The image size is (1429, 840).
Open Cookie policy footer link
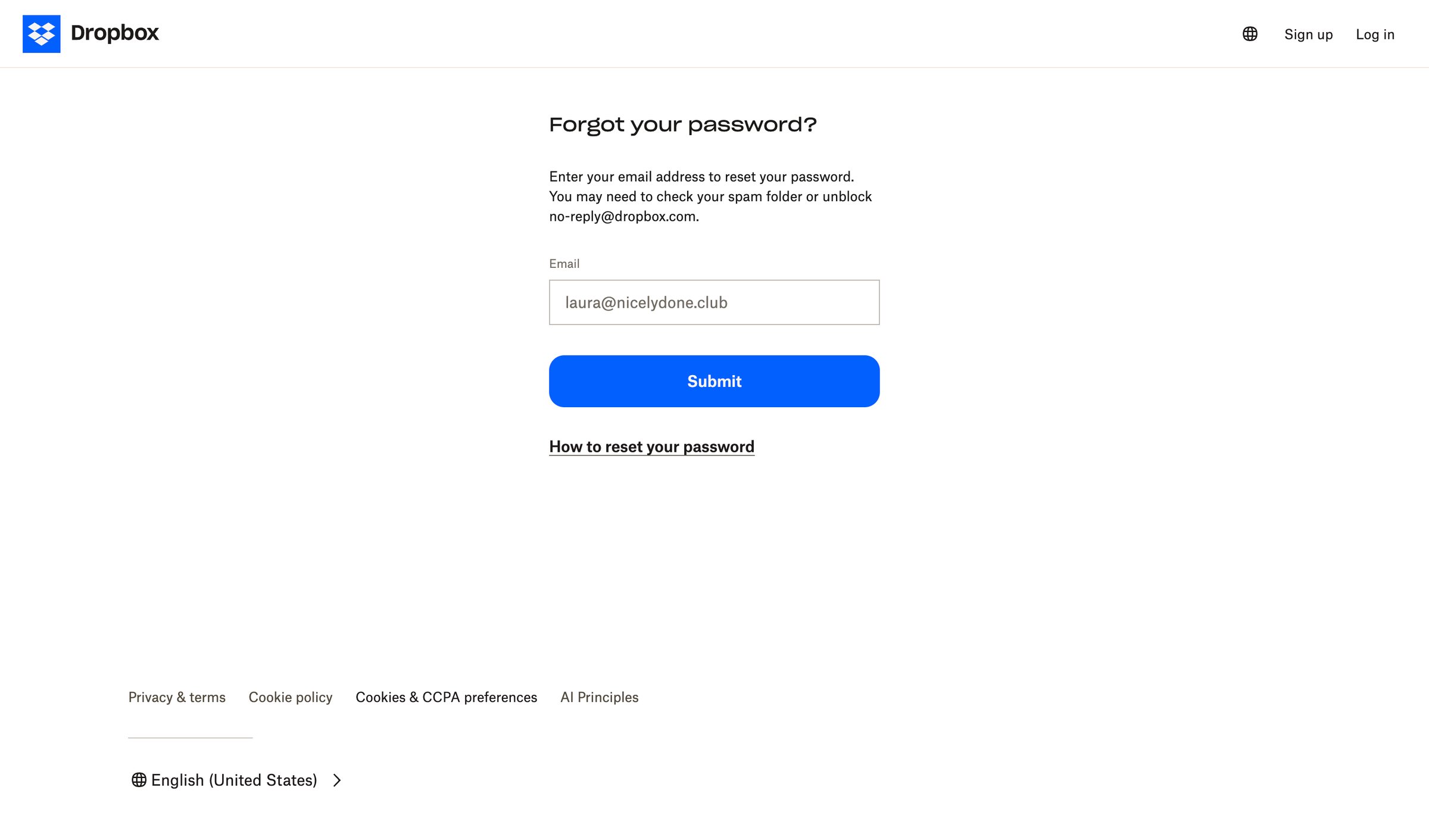click(291, 697)
